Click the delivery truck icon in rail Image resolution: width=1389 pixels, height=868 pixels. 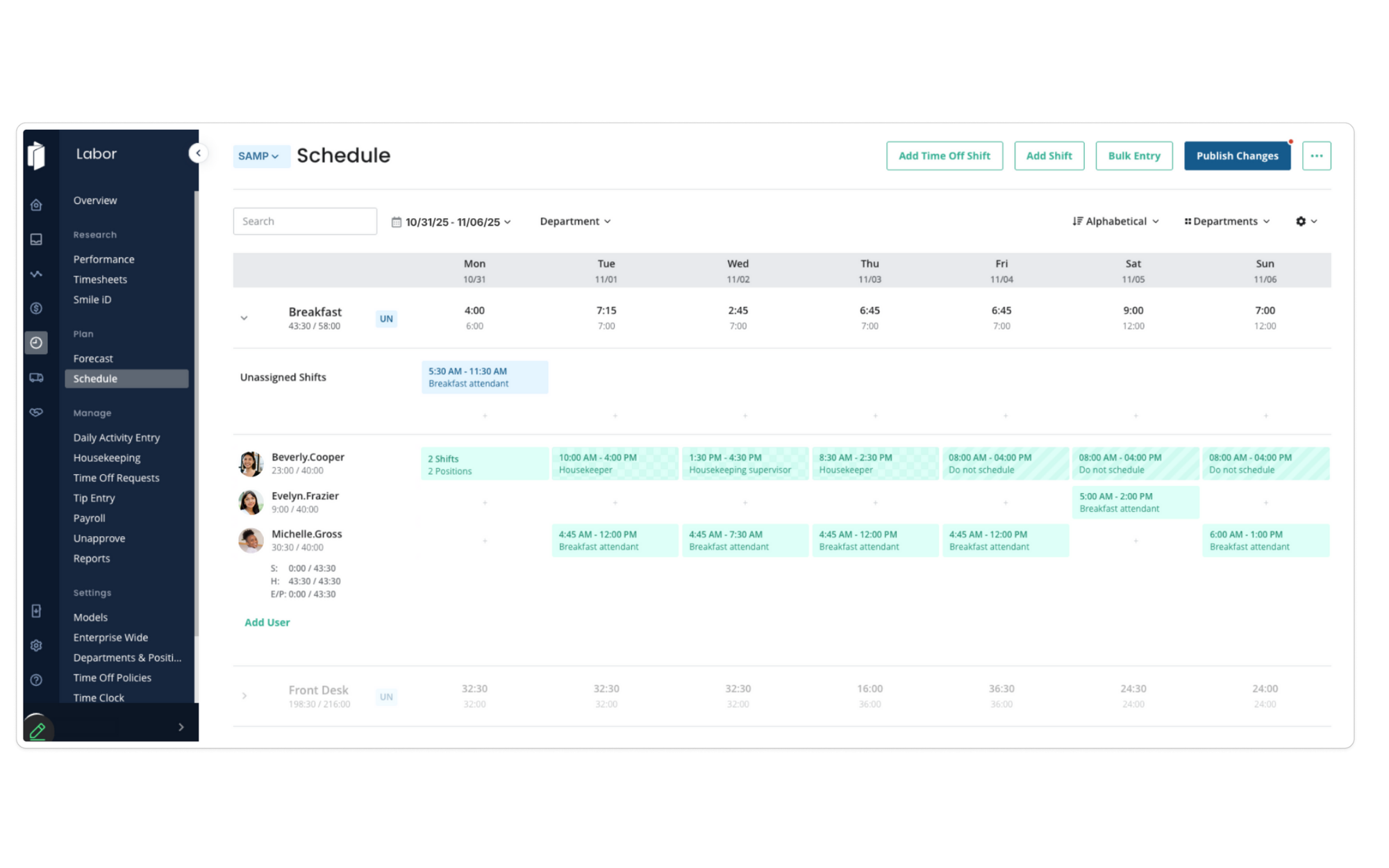36,378
